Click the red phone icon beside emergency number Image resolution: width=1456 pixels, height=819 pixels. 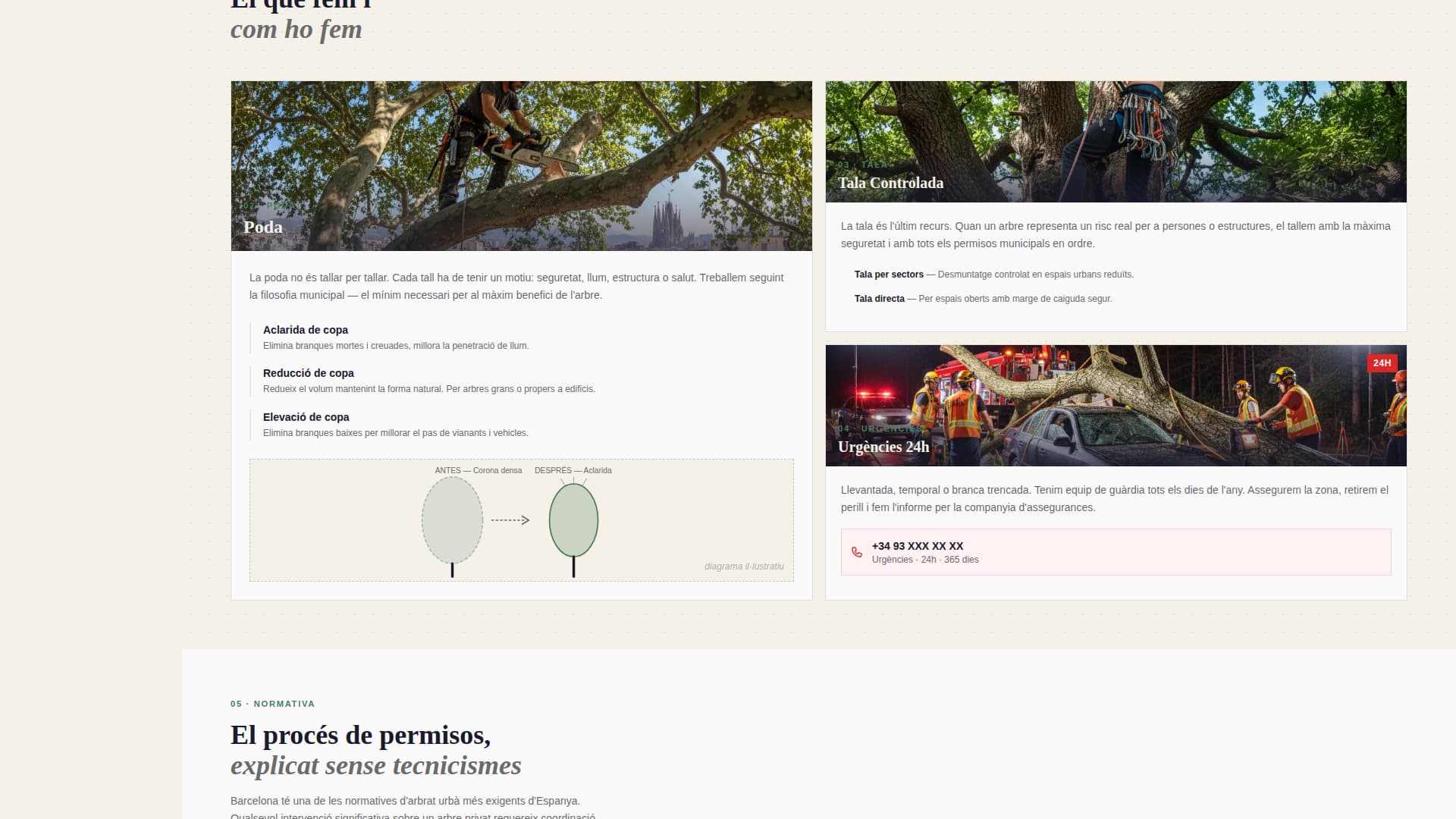[857, 552]
